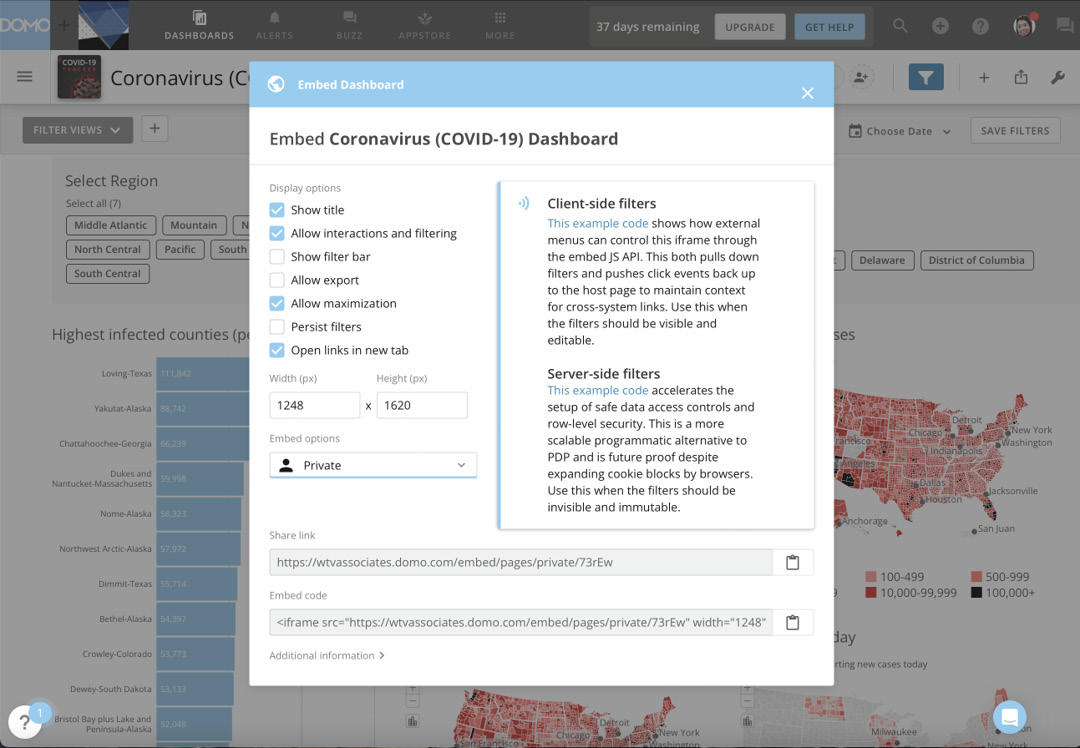Open the Buzz tab in the top navigation

[x=349, y=25]
